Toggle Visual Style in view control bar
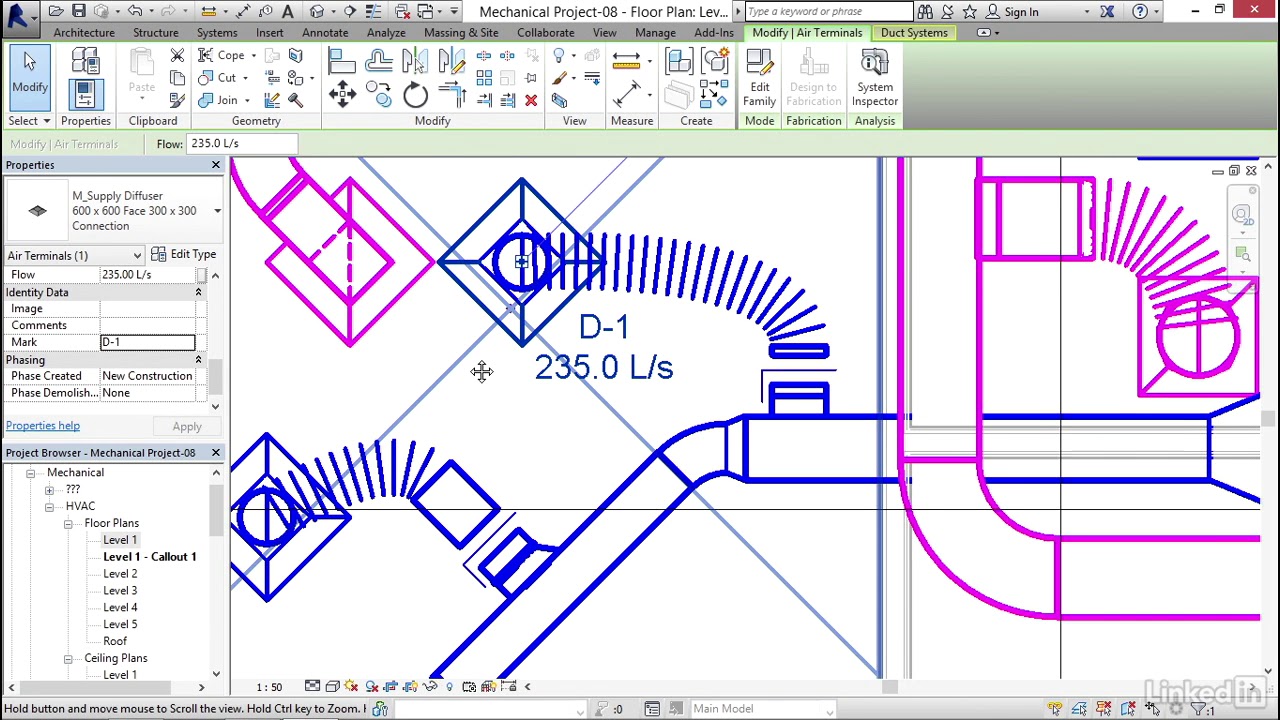This screenshot has width=1280, height=720. pos(332,686)
